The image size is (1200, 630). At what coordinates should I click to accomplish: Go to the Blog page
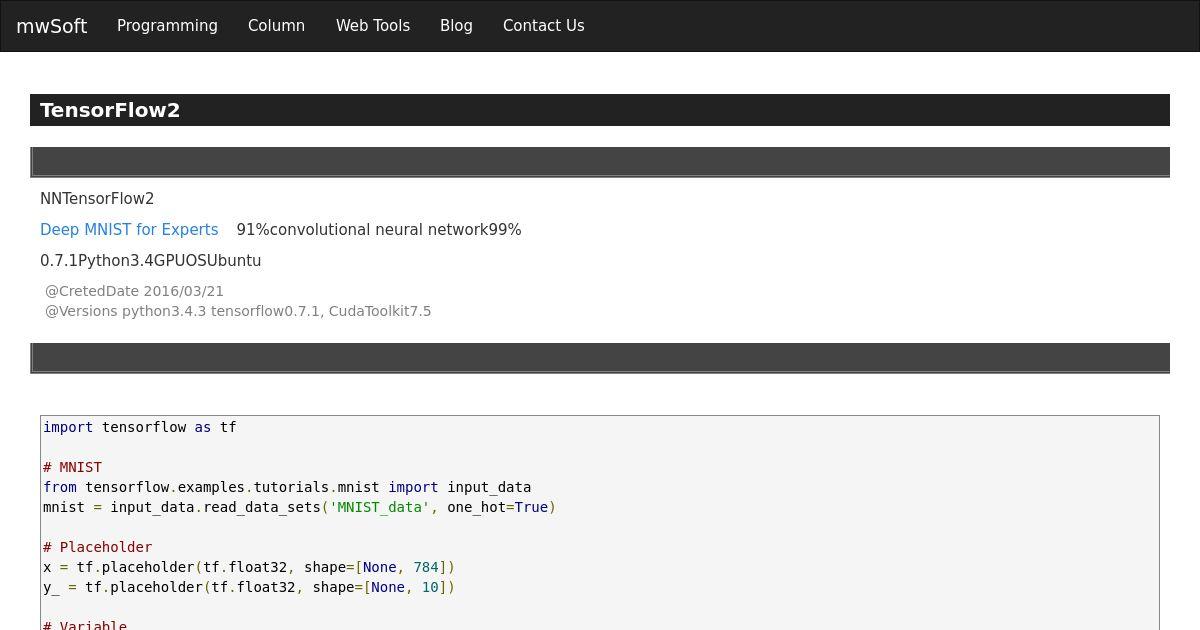[456, 26]
